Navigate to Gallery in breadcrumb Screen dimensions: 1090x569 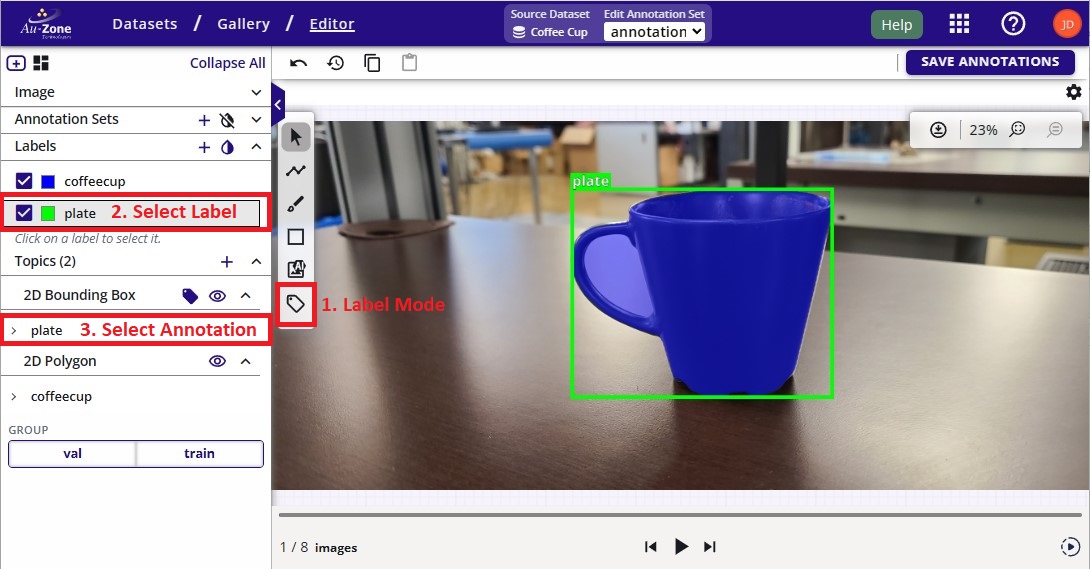[243, 24]
